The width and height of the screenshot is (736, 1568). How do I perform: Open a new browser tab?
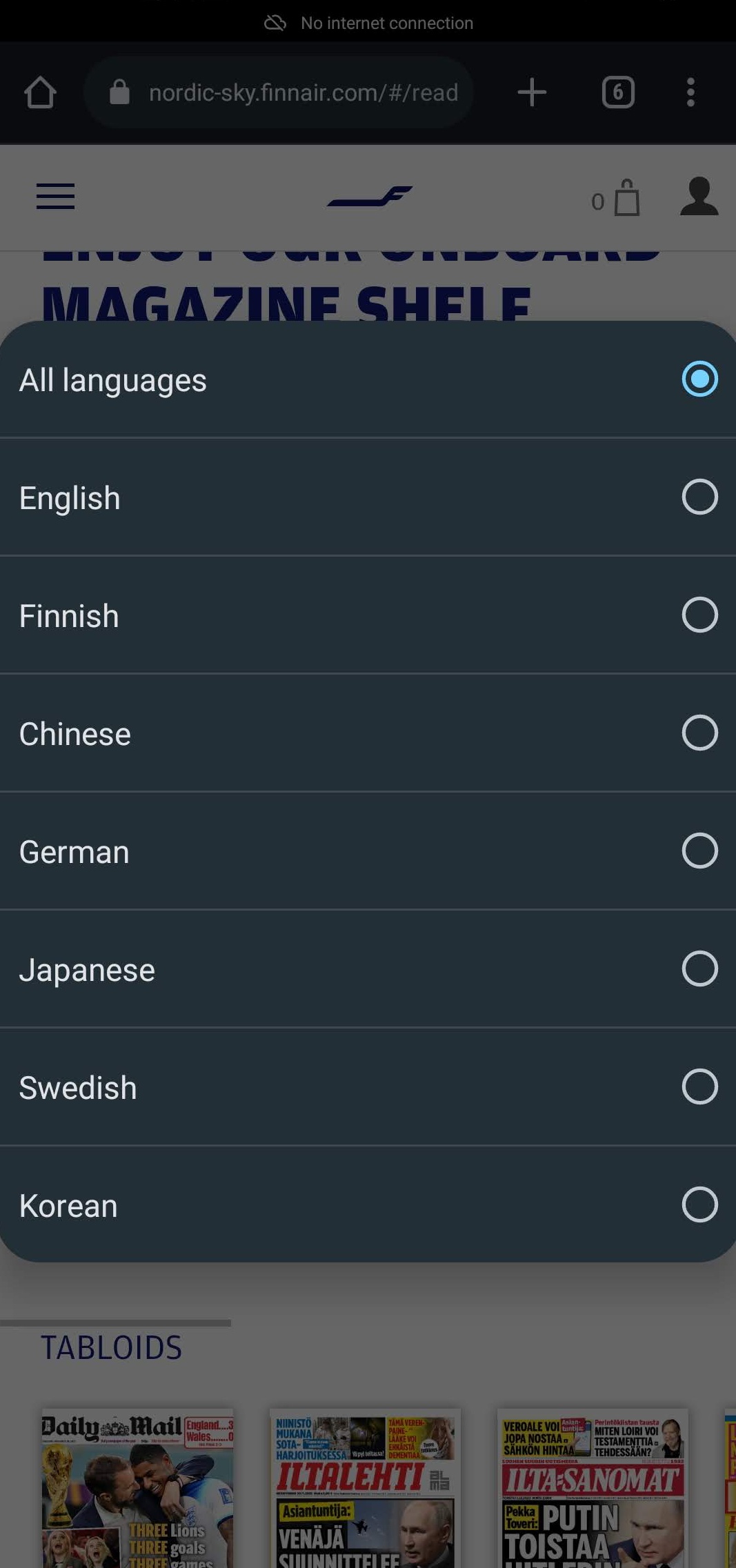tap(532, 92)
